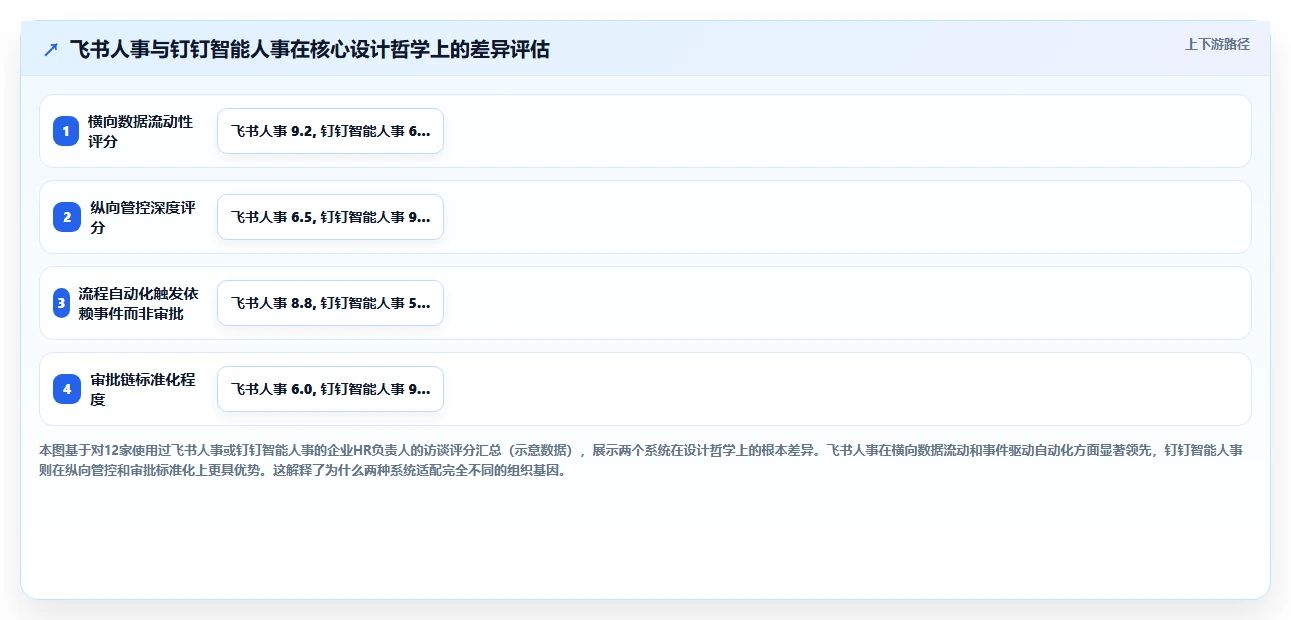Viewport: 1291px width, 620px height.
Task: Click empty area of the third row card
Action: [x=845, y=303]
